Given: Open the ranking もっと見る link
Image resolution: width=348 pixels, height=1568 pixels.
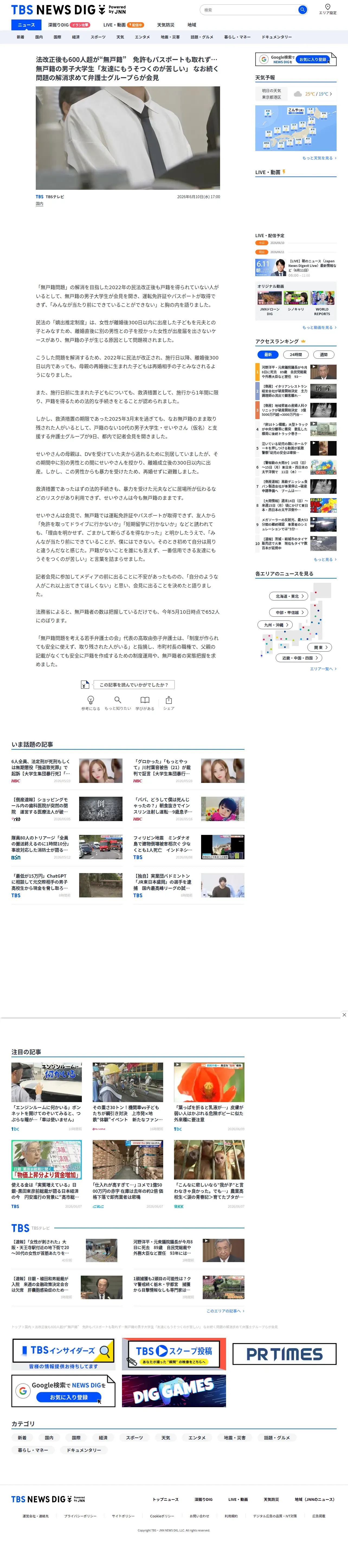Looking at the screenshot, I should (325, 559).
